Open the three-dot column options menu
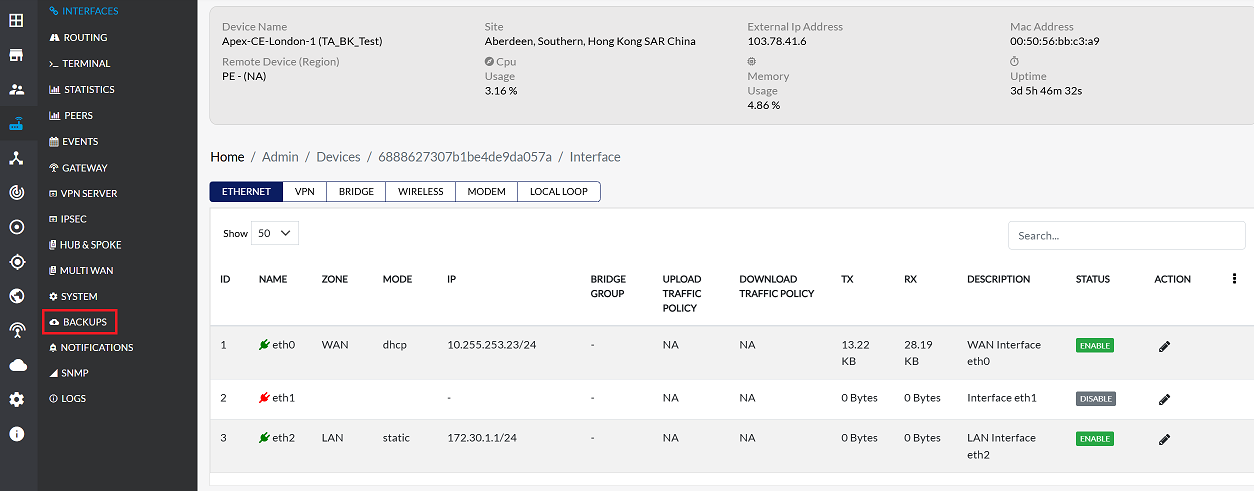This screenshot has width=1254, height=491. pyautogui.click(x=1234, y=279)
